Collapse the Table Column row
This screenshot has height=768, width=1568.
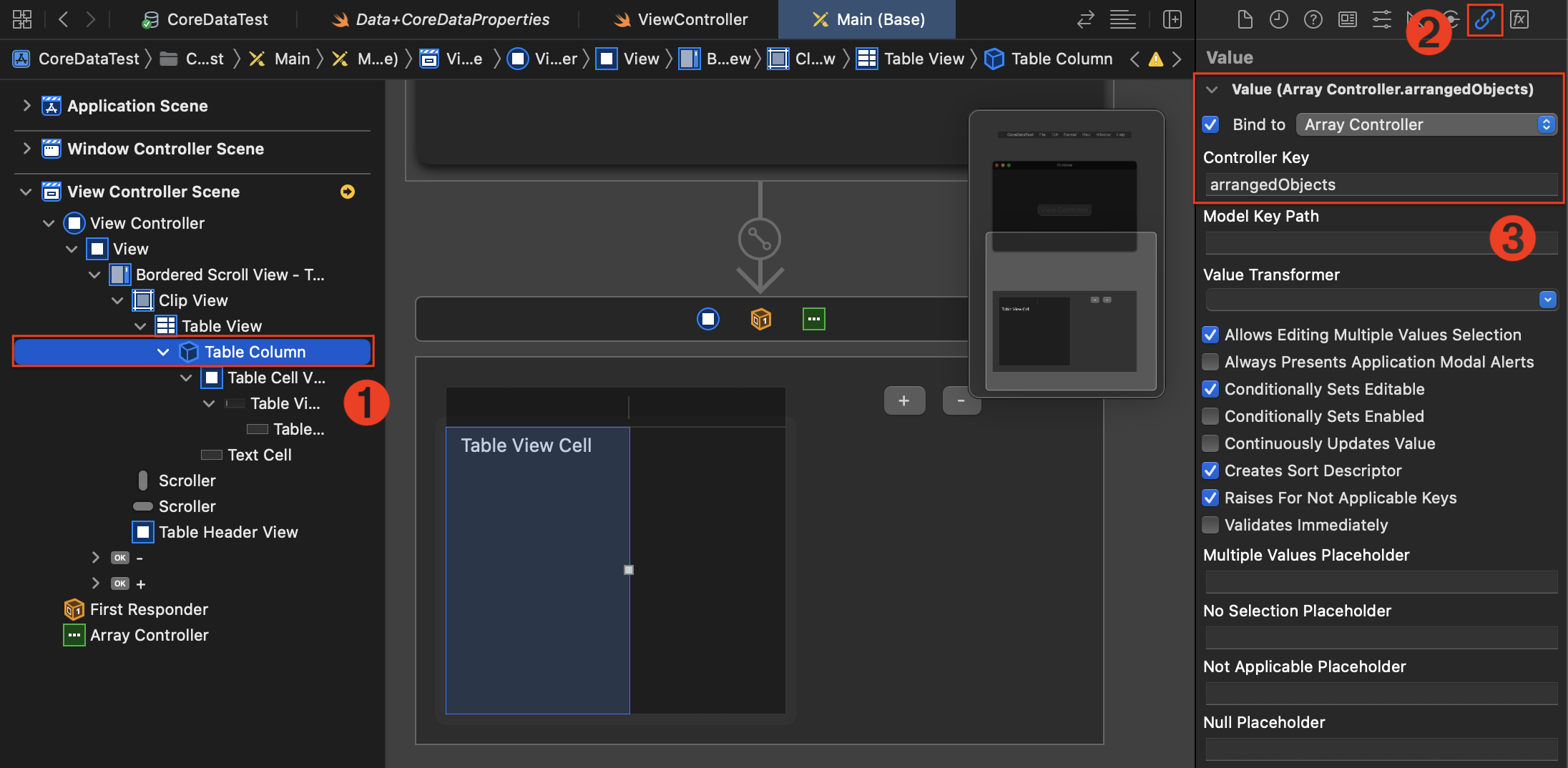click(x=163, y=352)
